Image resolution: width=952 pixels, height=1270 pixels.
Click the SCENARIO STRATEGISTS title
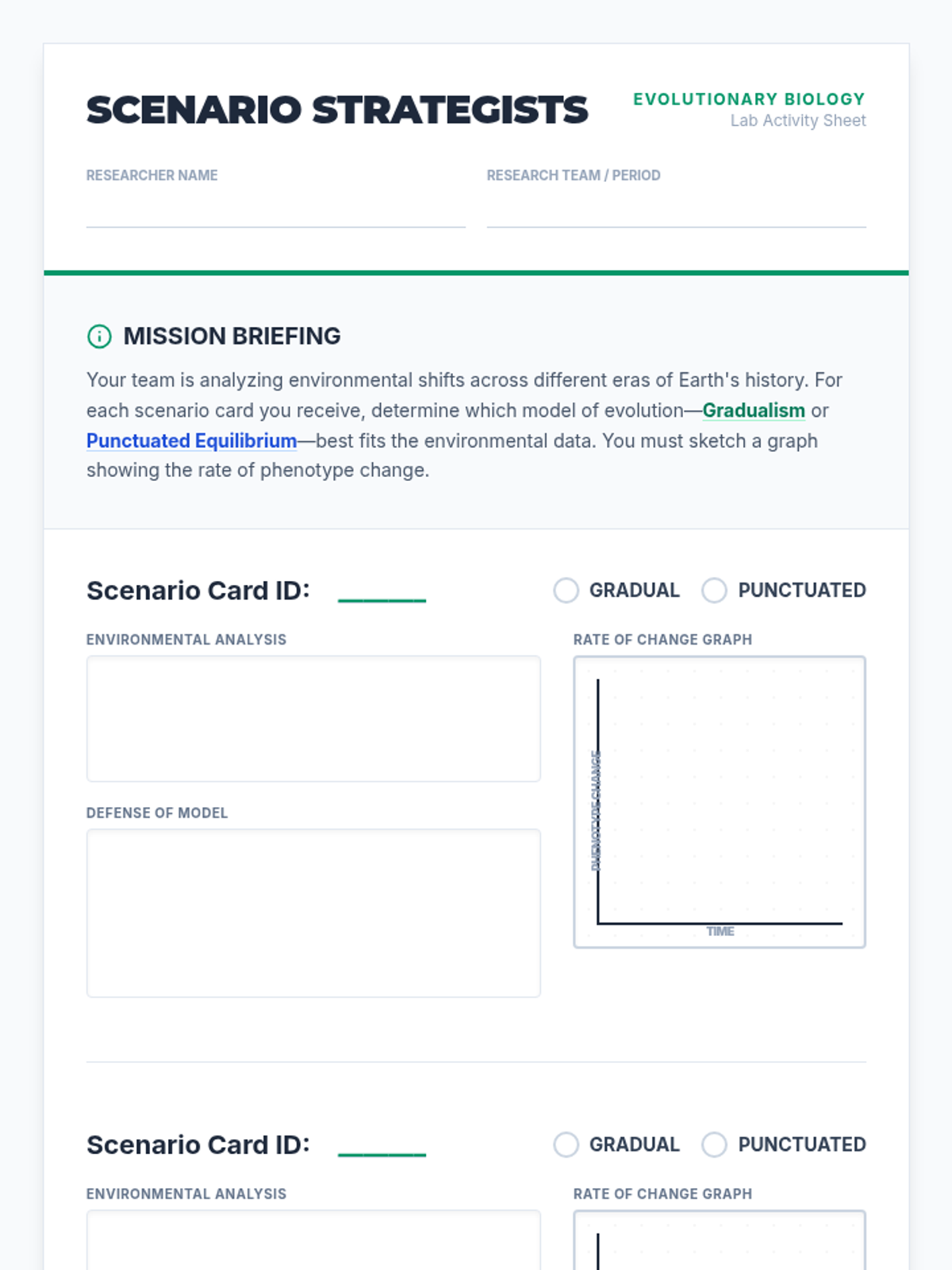click(x=337, y=110)
